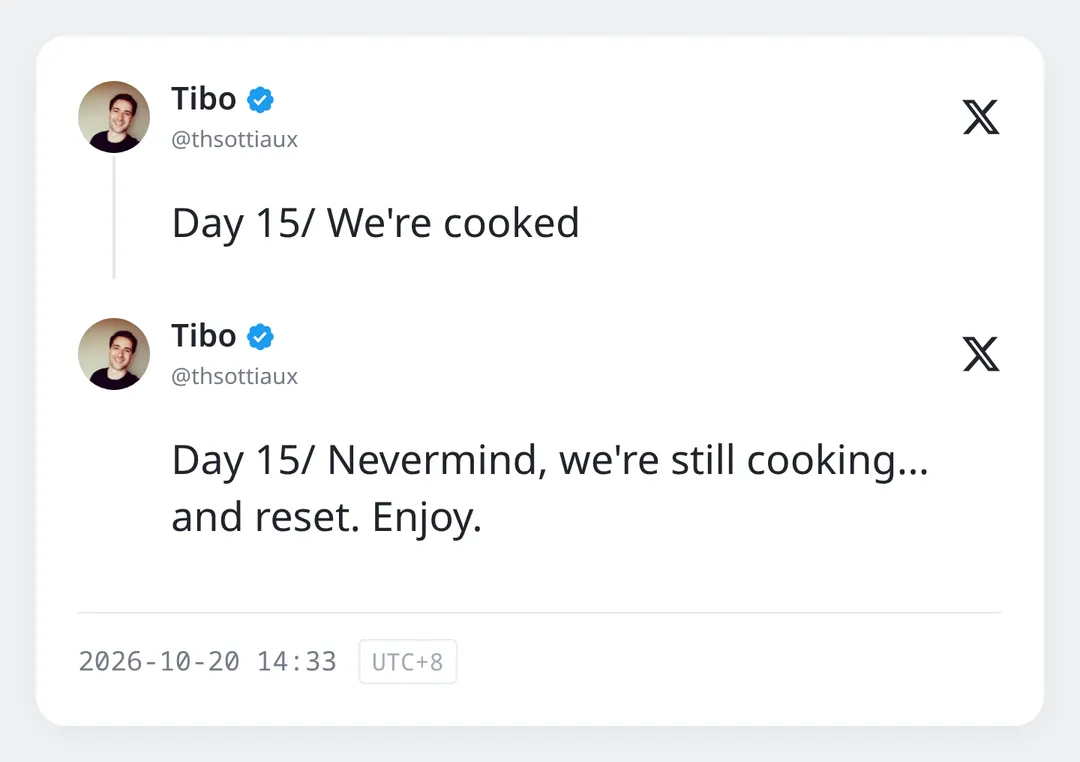The height and width of the screenshot is (762, 1080).
Task: Click the @thsottiaux handle in the second tweet
Action: coord(234,376)
